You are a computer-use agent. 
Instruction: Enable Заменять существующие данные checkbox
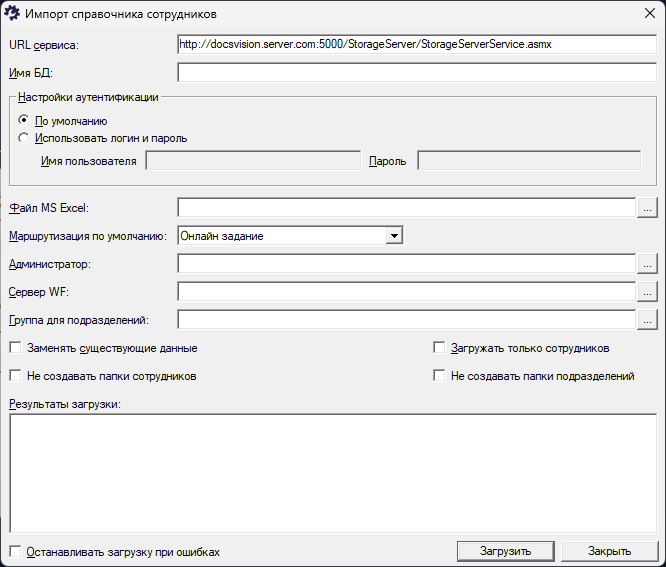15,348
